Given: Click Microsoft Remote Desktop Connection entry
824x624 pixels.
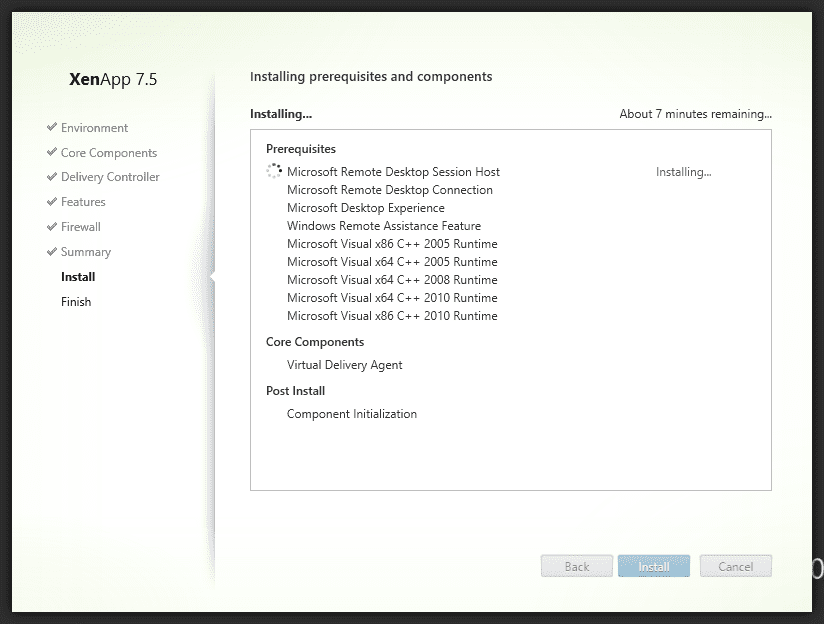Looking at the screenshot, I should click(389, 190).
